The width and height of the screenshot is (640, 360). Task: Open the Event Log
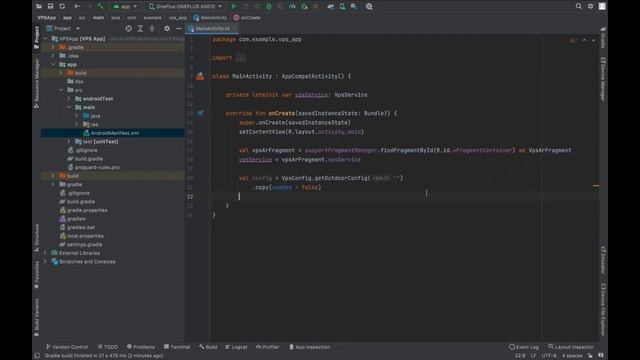pyautogui.click(x=524, y=347)
